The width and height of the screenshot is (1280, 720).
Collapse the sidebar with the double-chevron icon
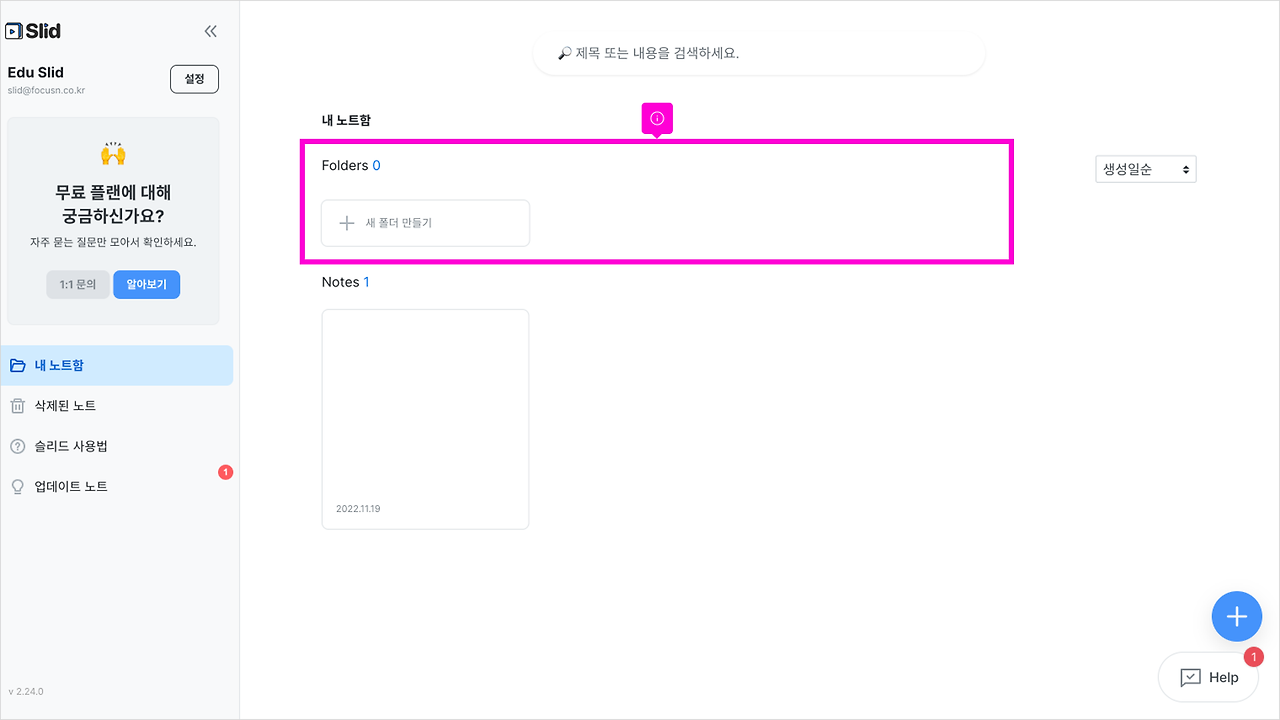[x=210, y=30]
